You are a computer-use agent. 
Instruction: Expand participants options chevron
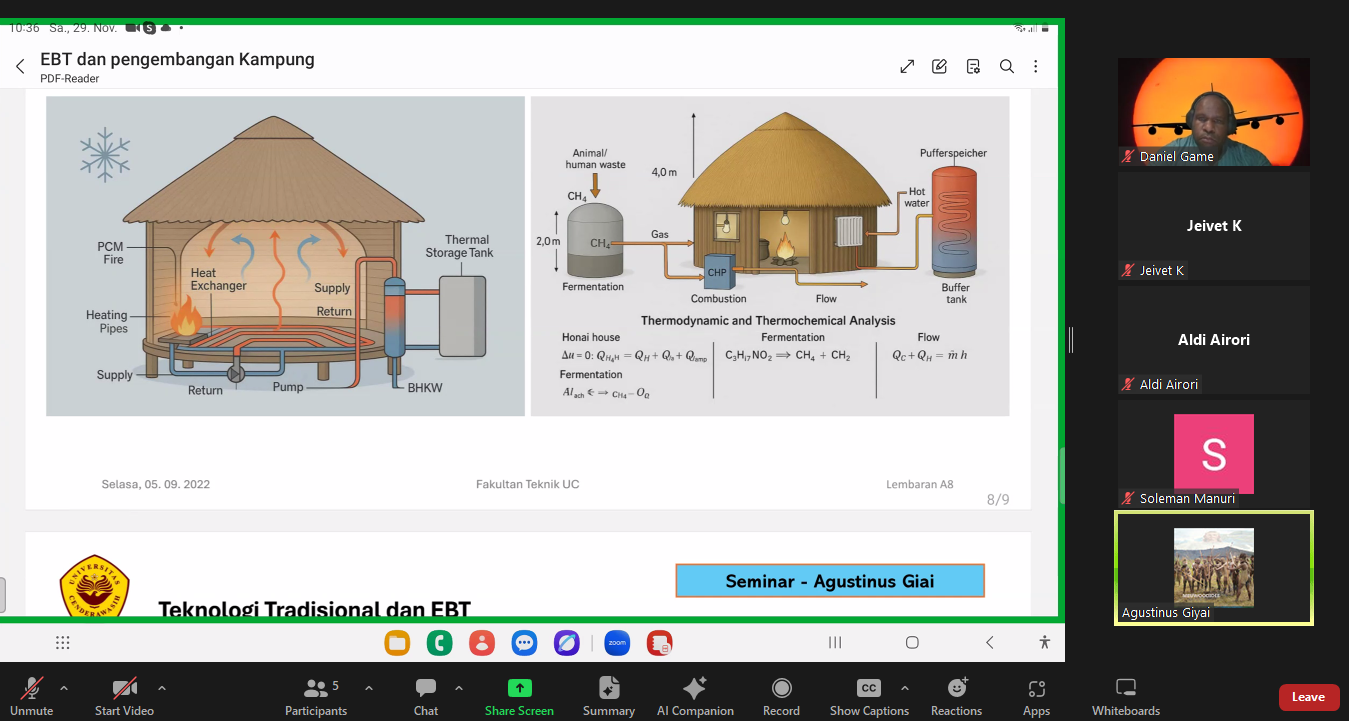(x=368, y=688)
